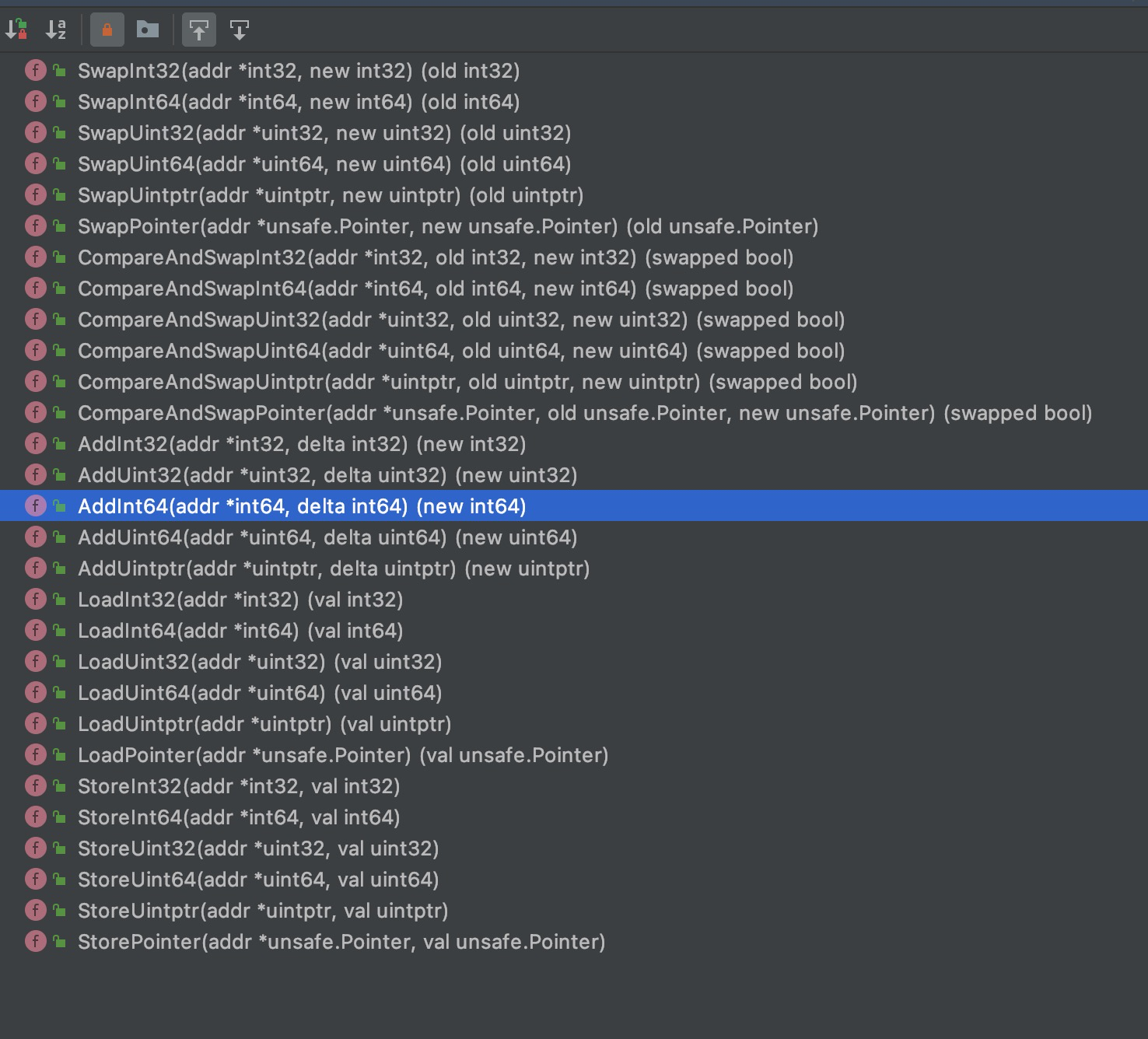Click function icon of AddUint64 row

[x=35, y=537]
